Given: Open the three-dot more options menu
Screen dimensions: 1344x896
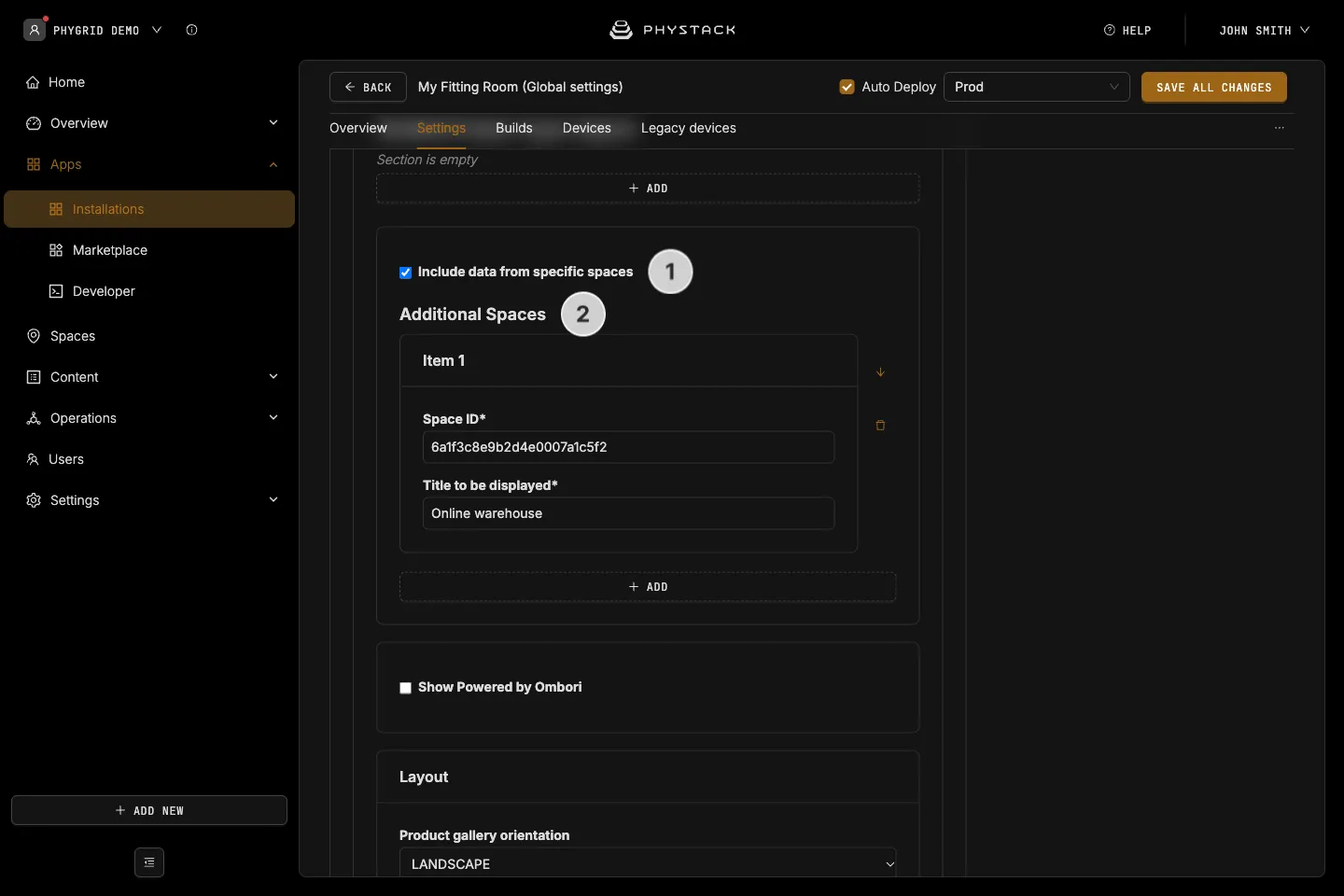Looking at the screenshot, I should coord(1280,128).
